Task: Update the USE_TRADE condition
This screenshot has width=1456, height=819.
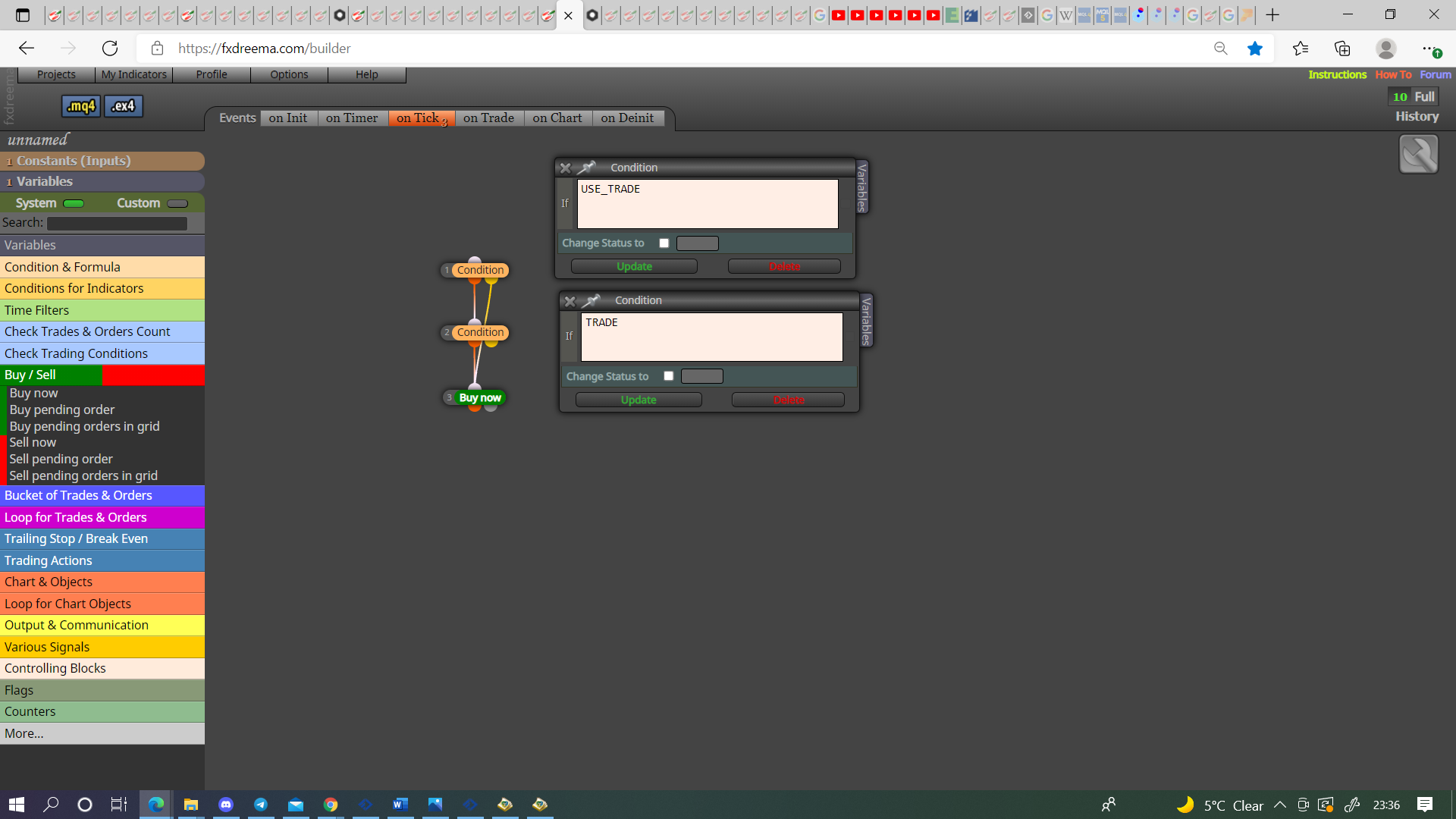Action: pyautogui.click(x=634, y=266)
